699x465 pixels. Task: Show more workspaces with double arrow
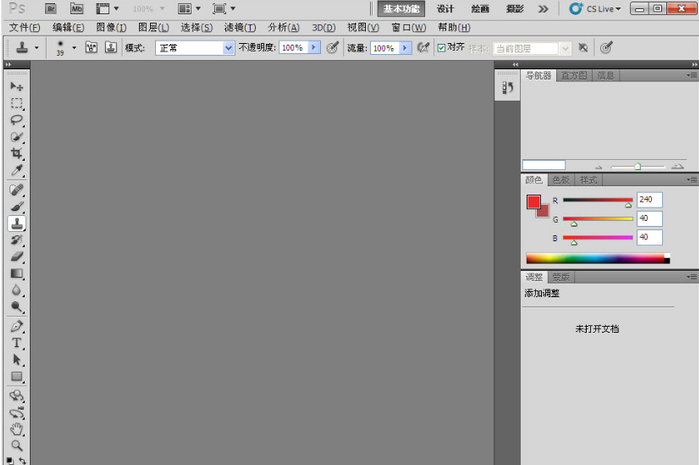543,9
